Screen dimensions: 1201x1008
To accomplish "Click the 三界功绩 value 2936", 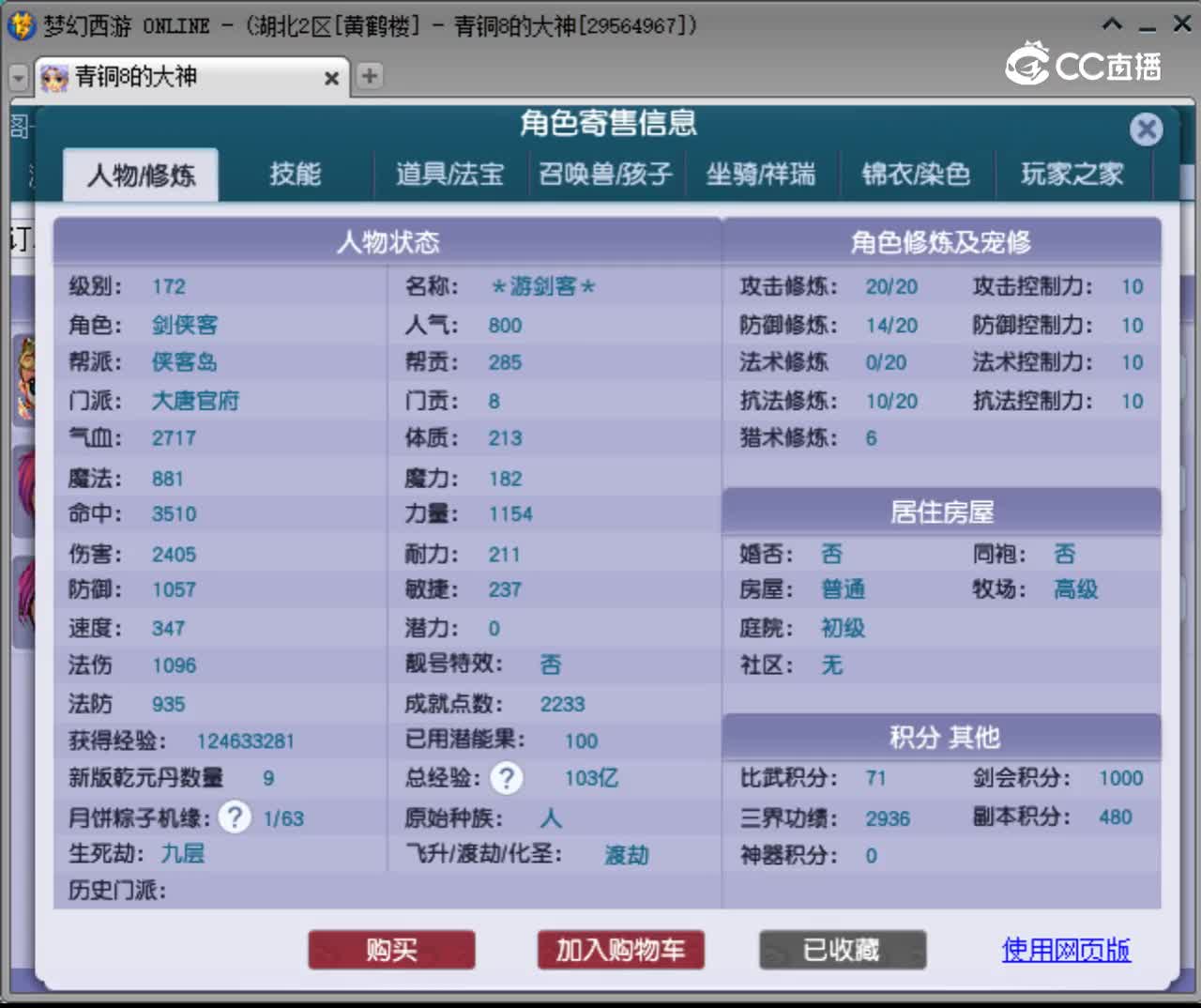I will coord(888,818).
